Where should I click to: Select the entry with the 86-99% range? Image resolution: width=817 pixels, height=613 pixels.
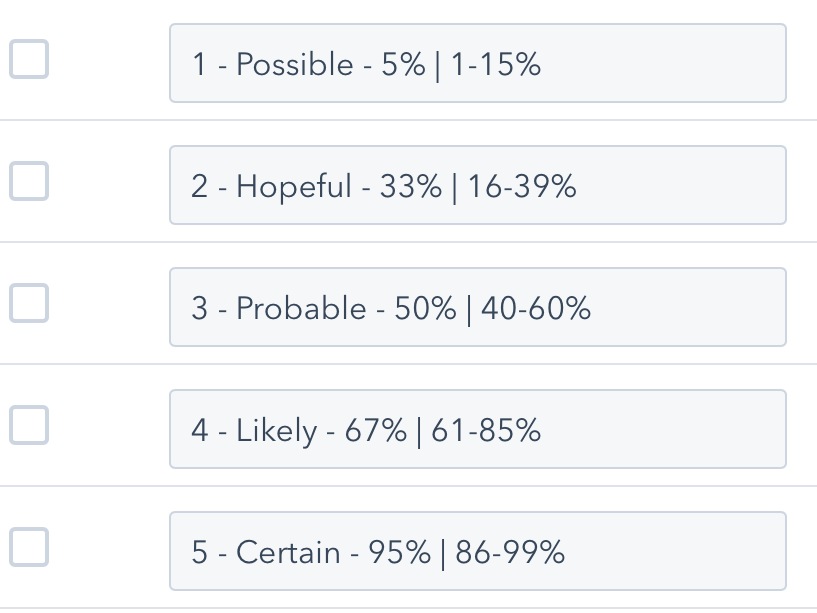[x=29, y=547]
